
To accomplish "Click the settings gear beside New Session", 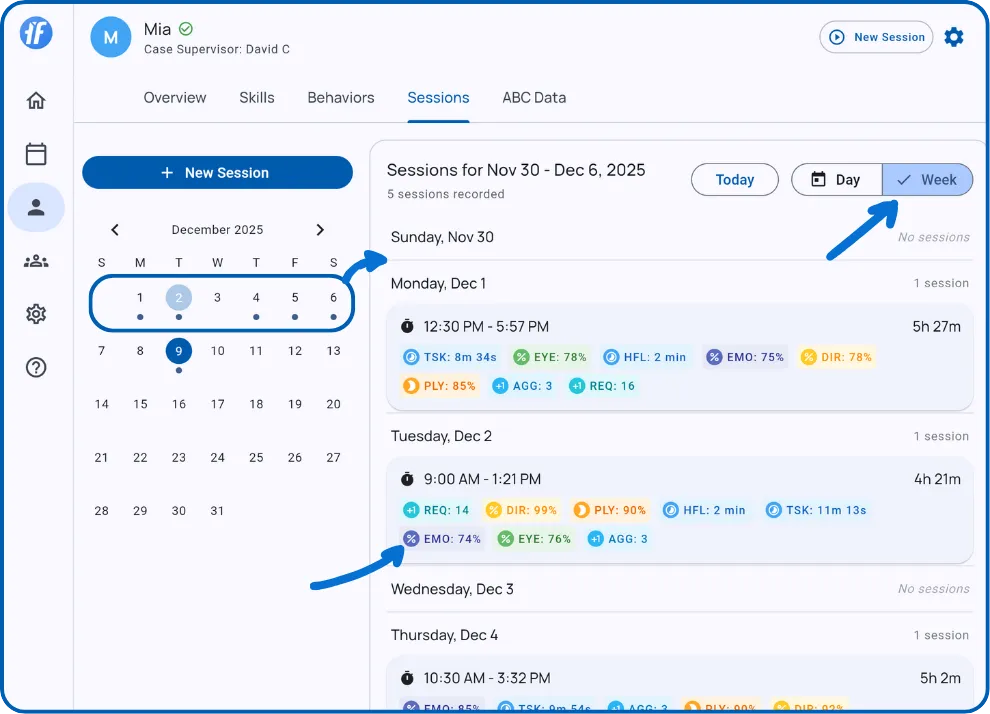I will coord(953,36).
